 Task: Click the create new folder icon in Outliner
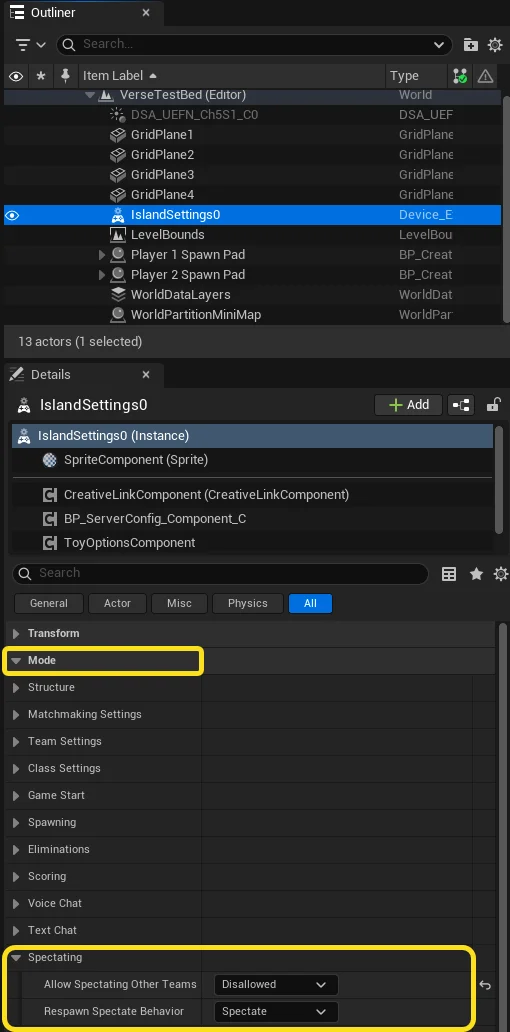471,45
